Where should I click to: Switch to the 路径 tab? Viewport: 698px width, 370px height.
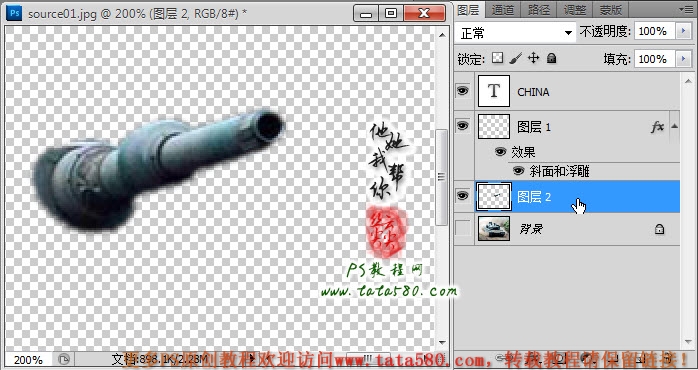pos(539,9)
